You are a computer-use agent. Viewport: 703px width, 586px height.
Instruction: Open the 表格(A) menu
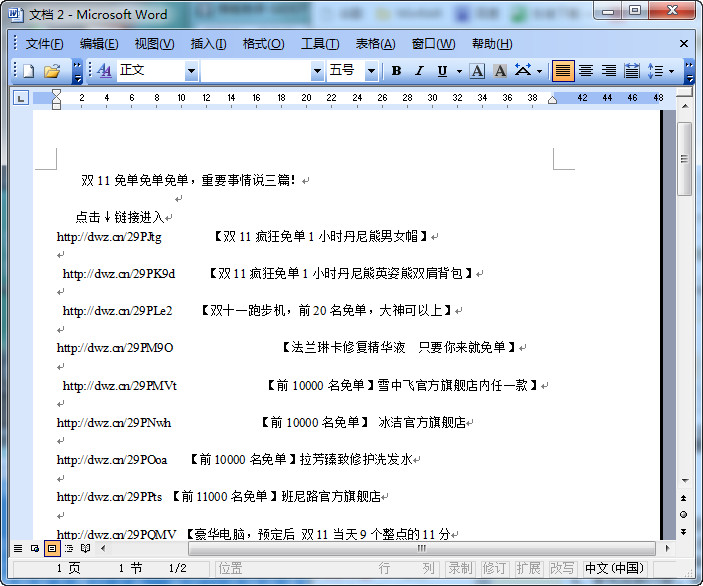375,44
